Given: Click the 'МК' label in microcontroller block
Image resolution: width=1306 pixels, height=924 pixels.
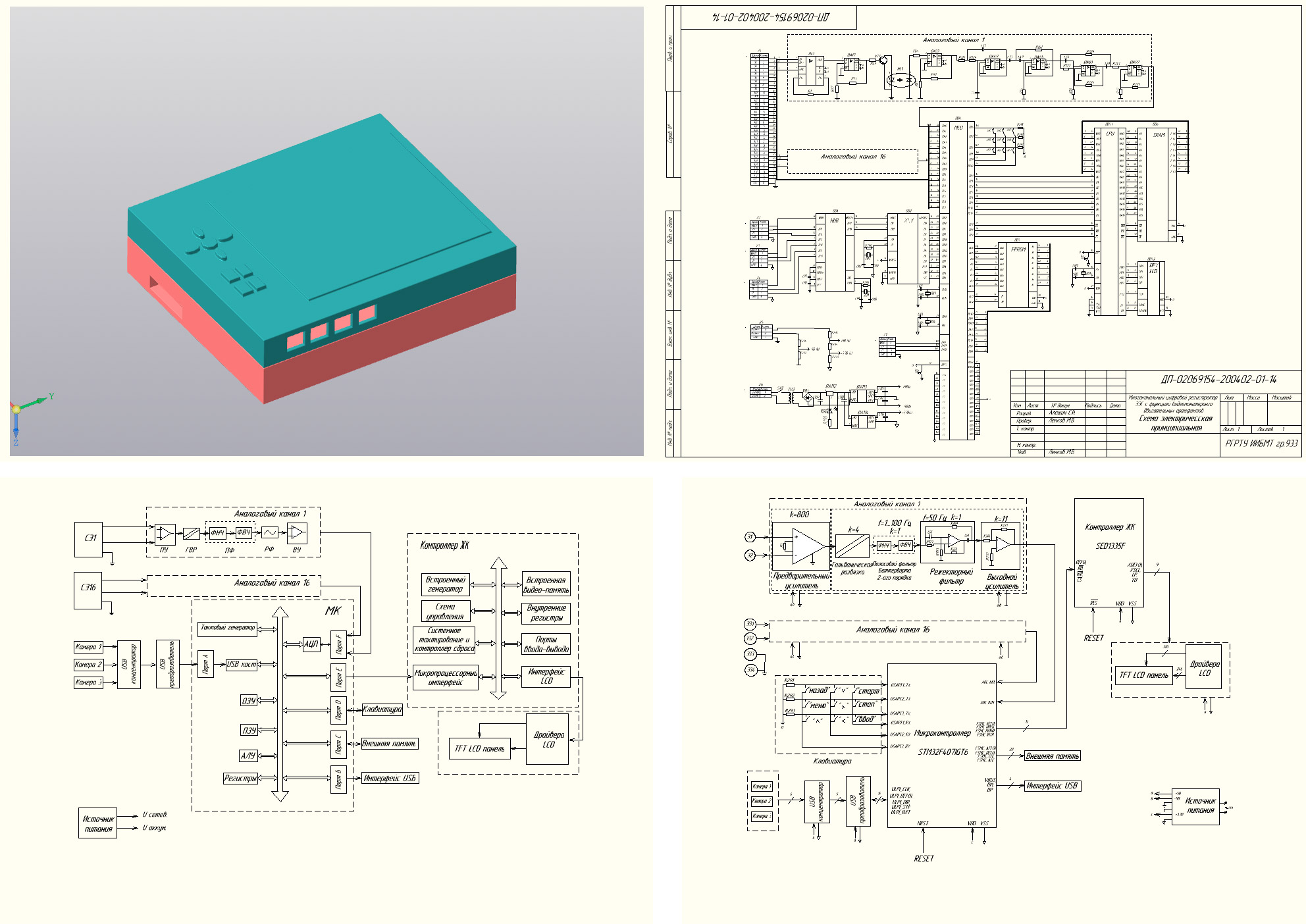Looking at the screenshot, I should point(333,611).
